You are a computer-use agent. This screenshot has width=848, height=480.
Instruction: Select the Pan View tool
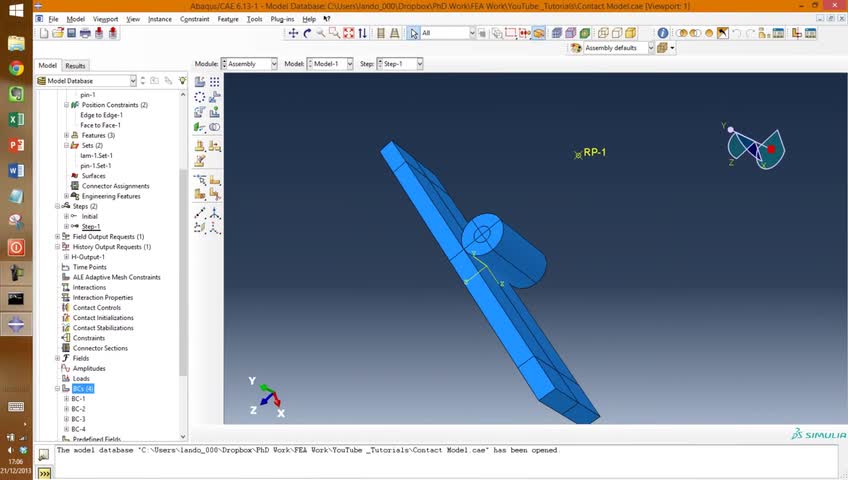tap(293, 33)
